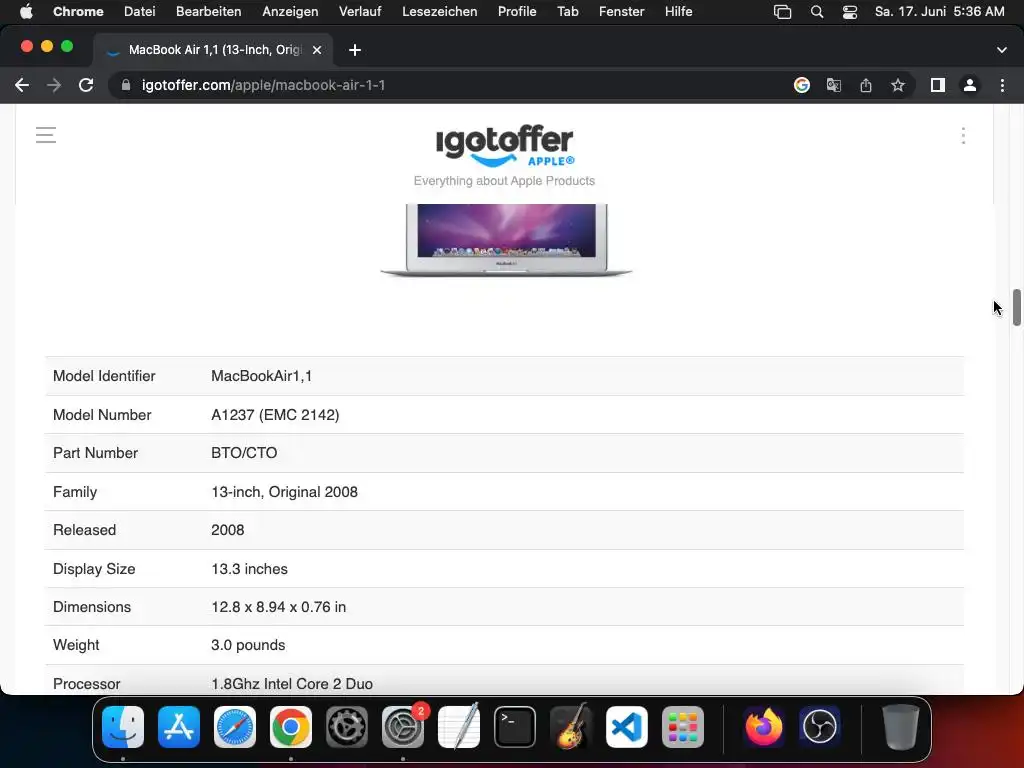The width and height of the screenshot is (1024, 768).
Task: Open the Chrome application menu
Action: click(x=78, y=12)
